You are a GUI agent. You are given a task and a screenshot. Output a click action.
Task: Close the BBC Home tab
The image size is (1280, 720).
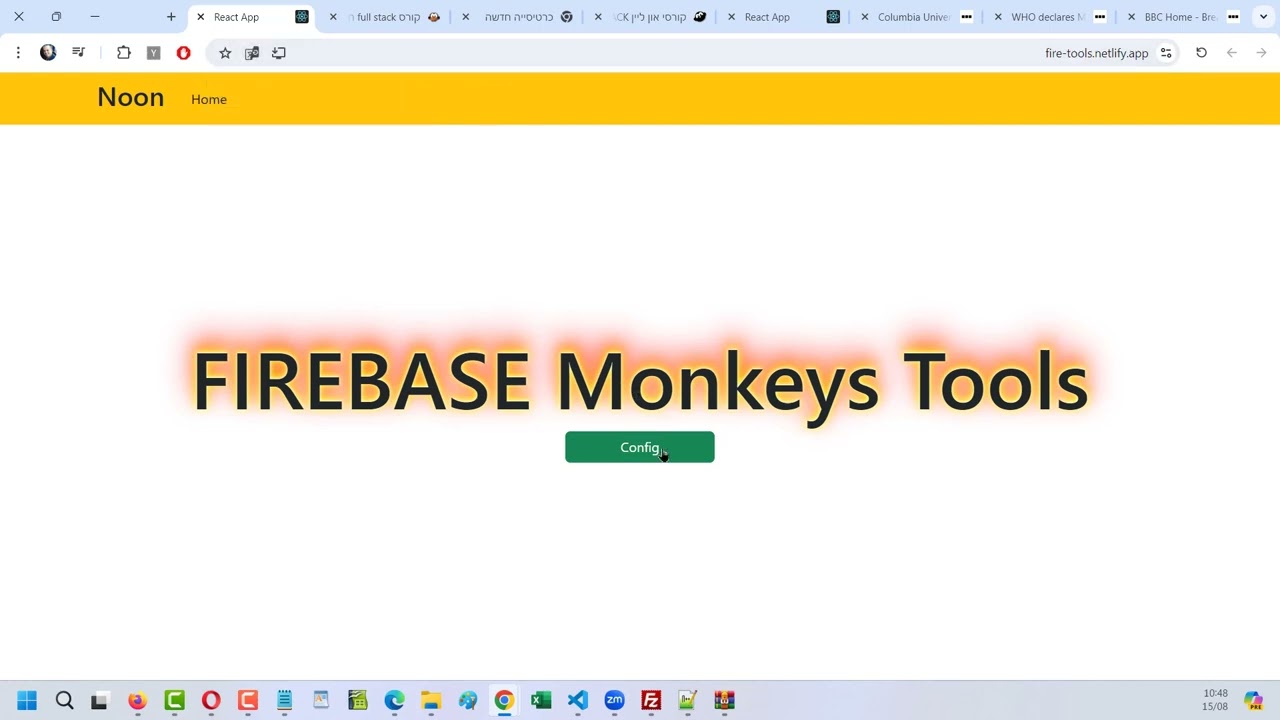(x=1131, y=17)
